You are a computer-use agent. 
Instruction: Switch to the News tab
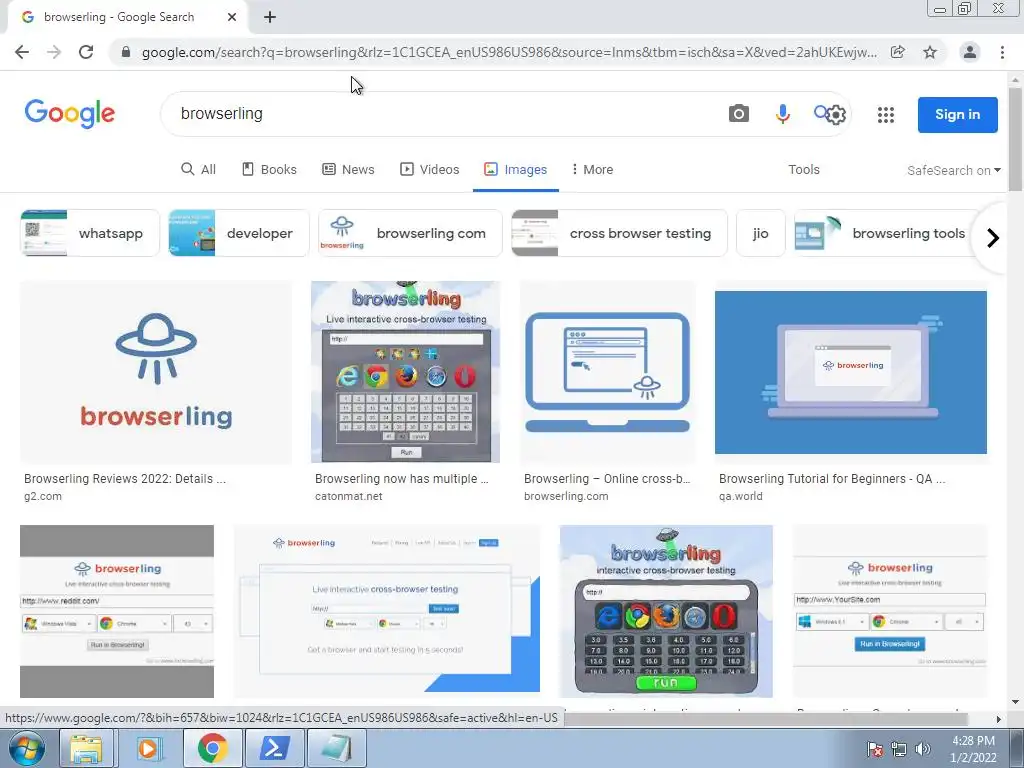point(349,170)
